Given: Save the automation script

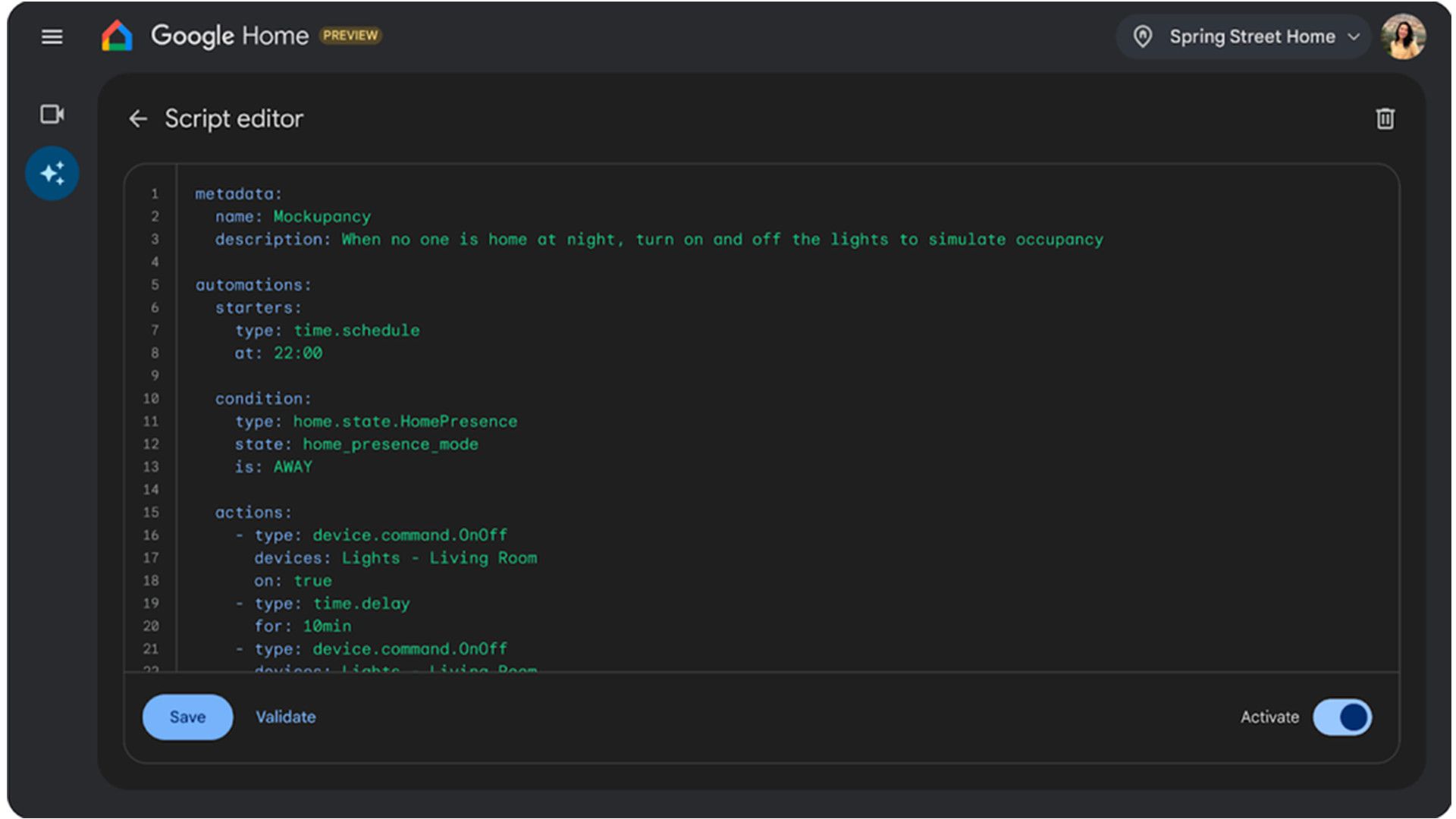Looking at the screenshot, I should [x=187, y=717].
